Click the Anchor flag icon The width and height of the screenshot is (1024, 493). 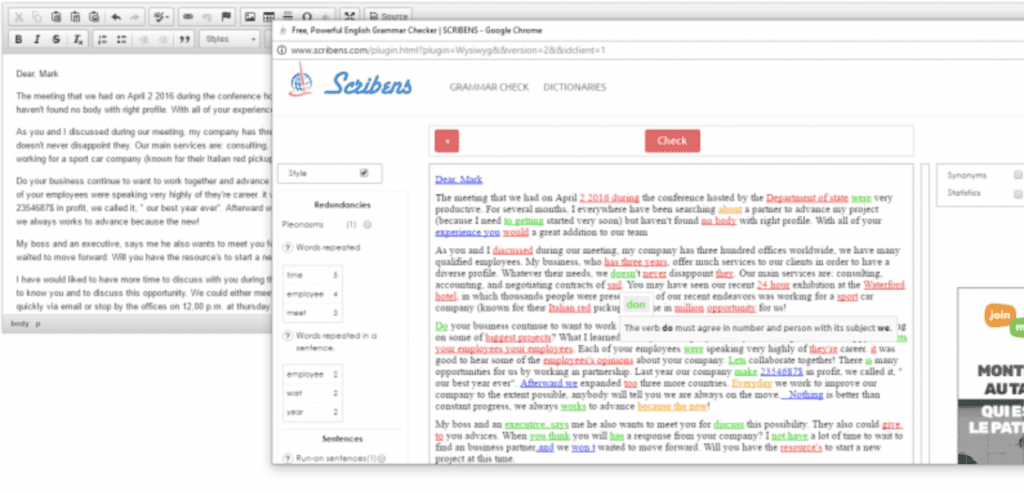click(227, 16)
